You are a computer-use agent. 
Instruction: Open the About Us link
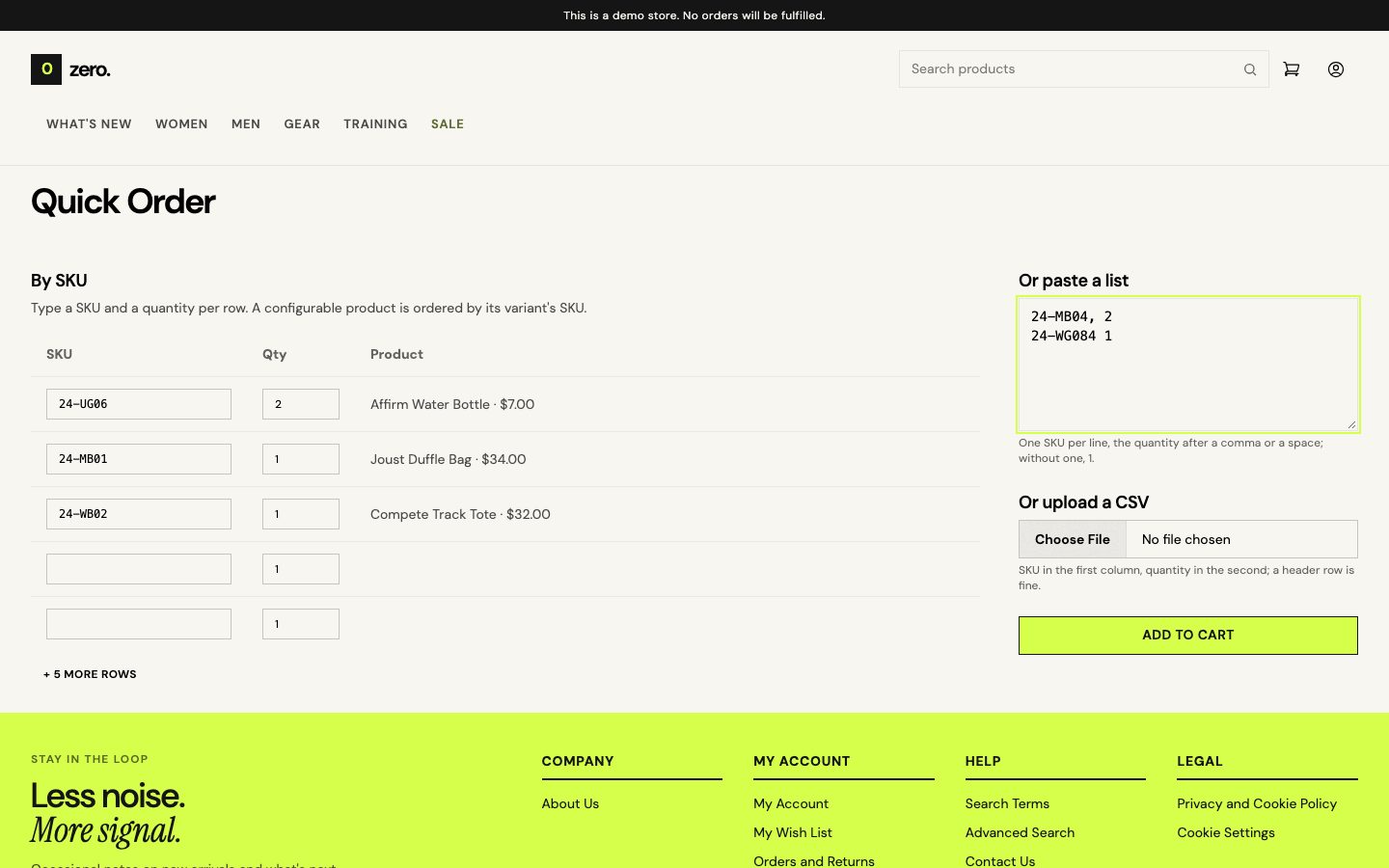(x=570, y=803)
